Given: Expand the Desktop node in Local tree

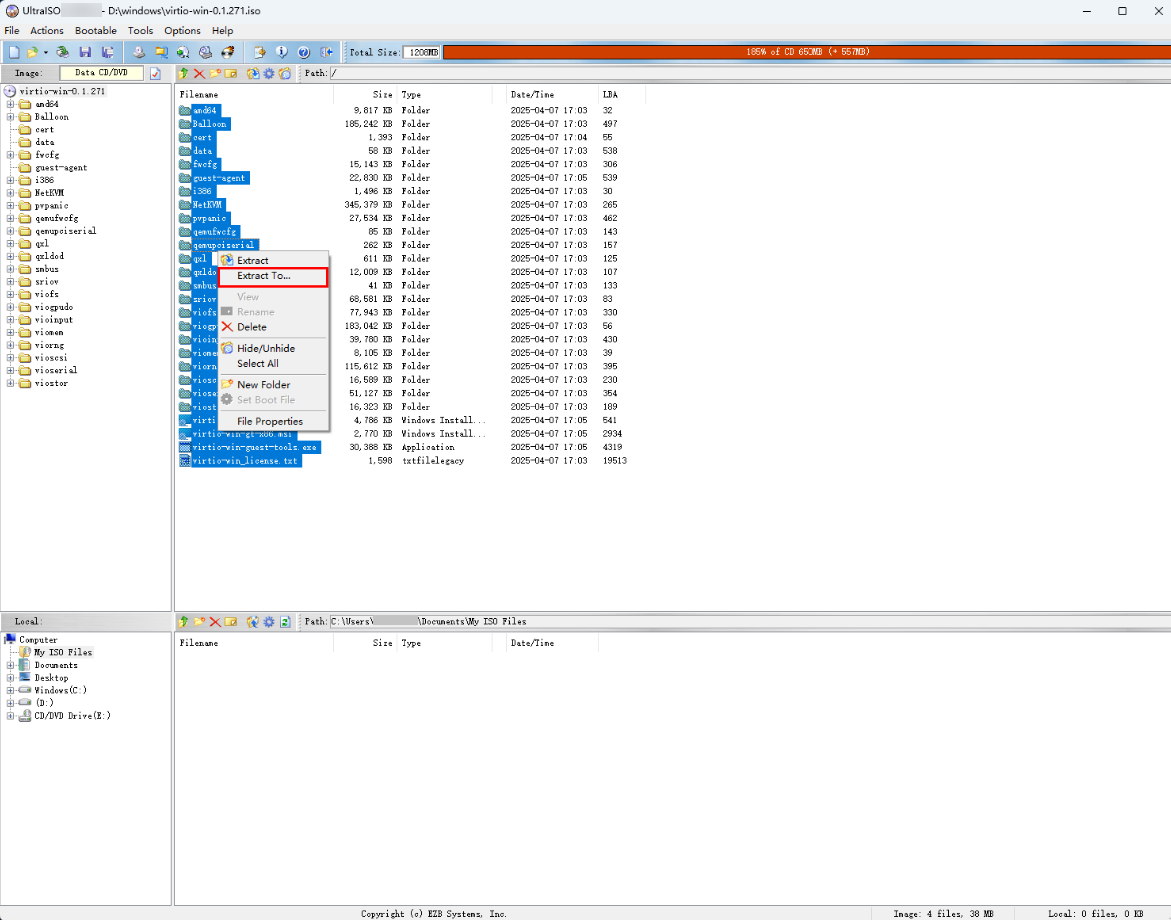Looking at the screenshot, I should click(10, 677).
